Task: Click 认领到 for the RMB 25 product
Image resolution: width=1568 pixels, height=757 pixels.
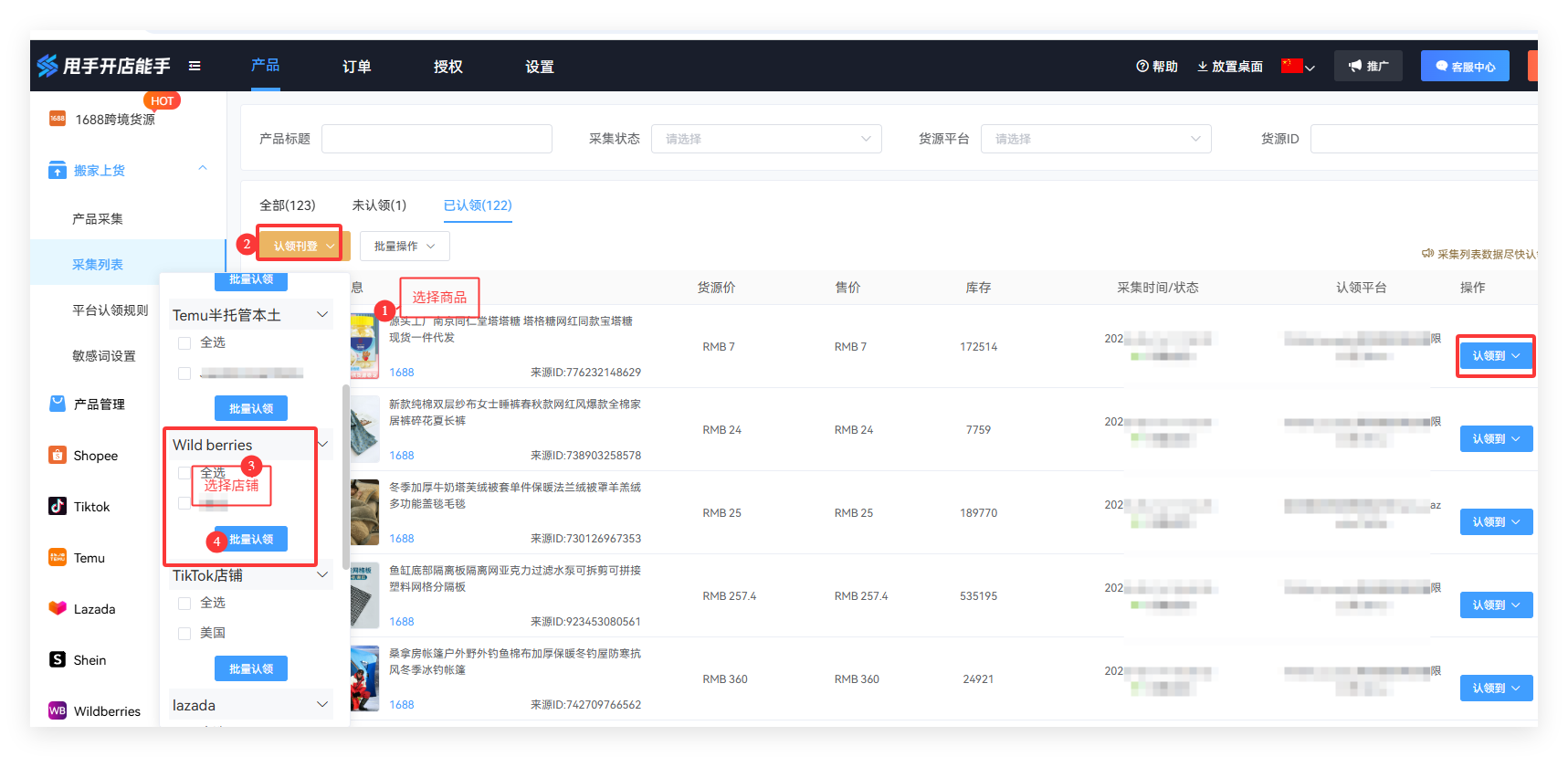Action: [1496, 521]
